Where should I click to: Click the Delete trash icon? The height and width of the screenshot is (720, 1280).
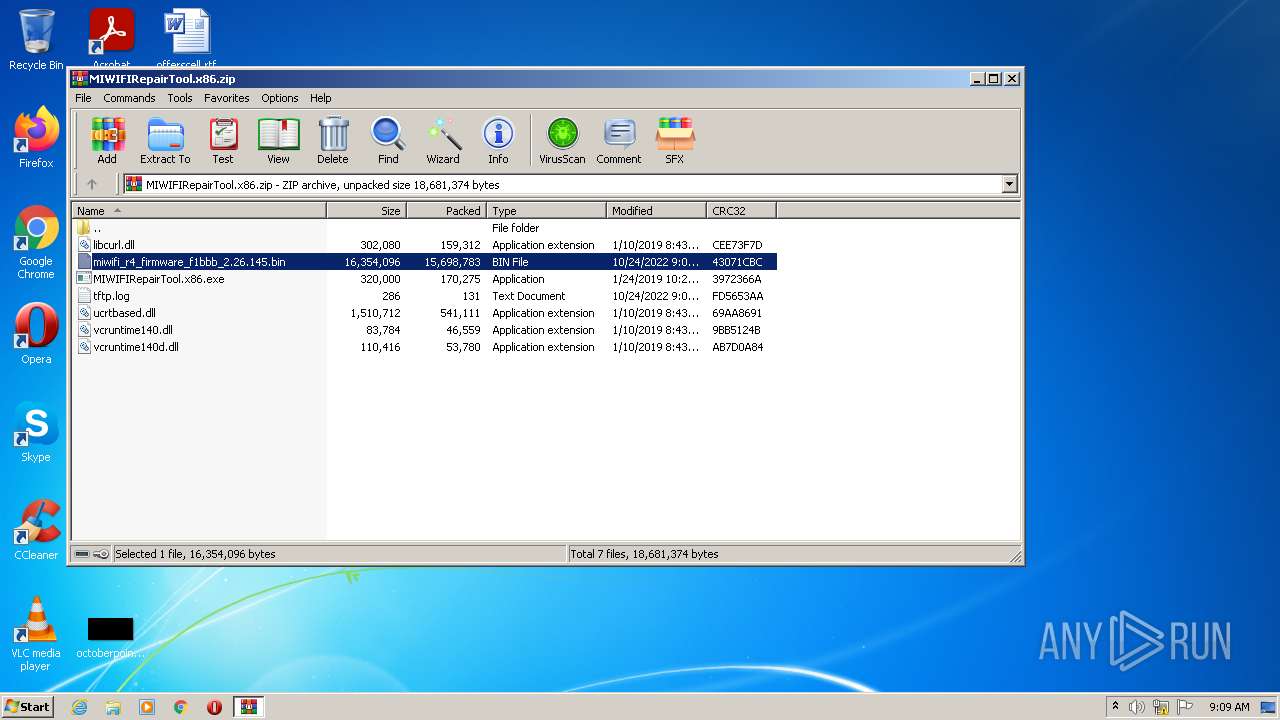point(333,140)
